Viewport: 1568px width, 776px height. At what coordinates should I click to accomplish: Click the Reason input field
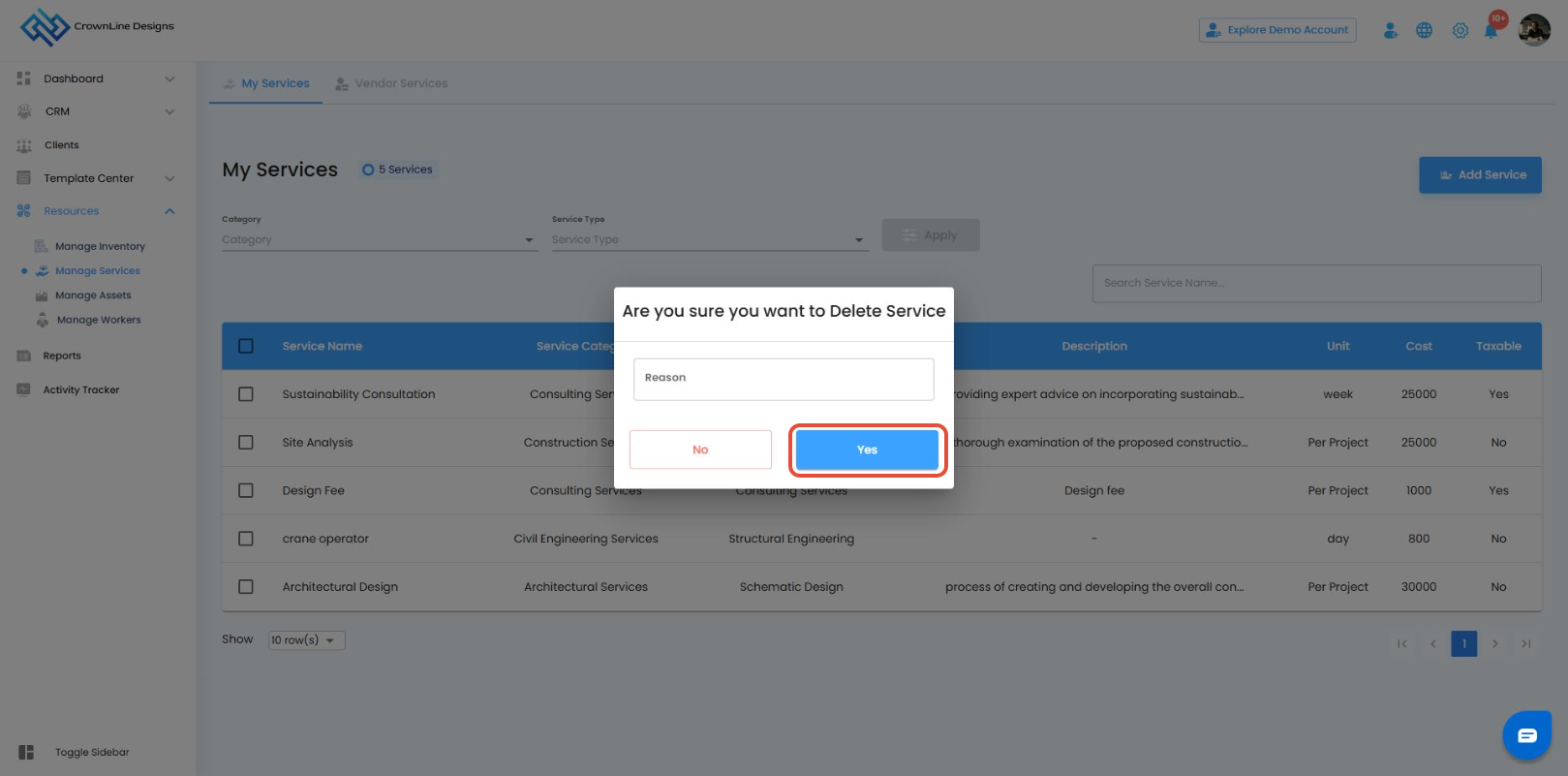784,379
